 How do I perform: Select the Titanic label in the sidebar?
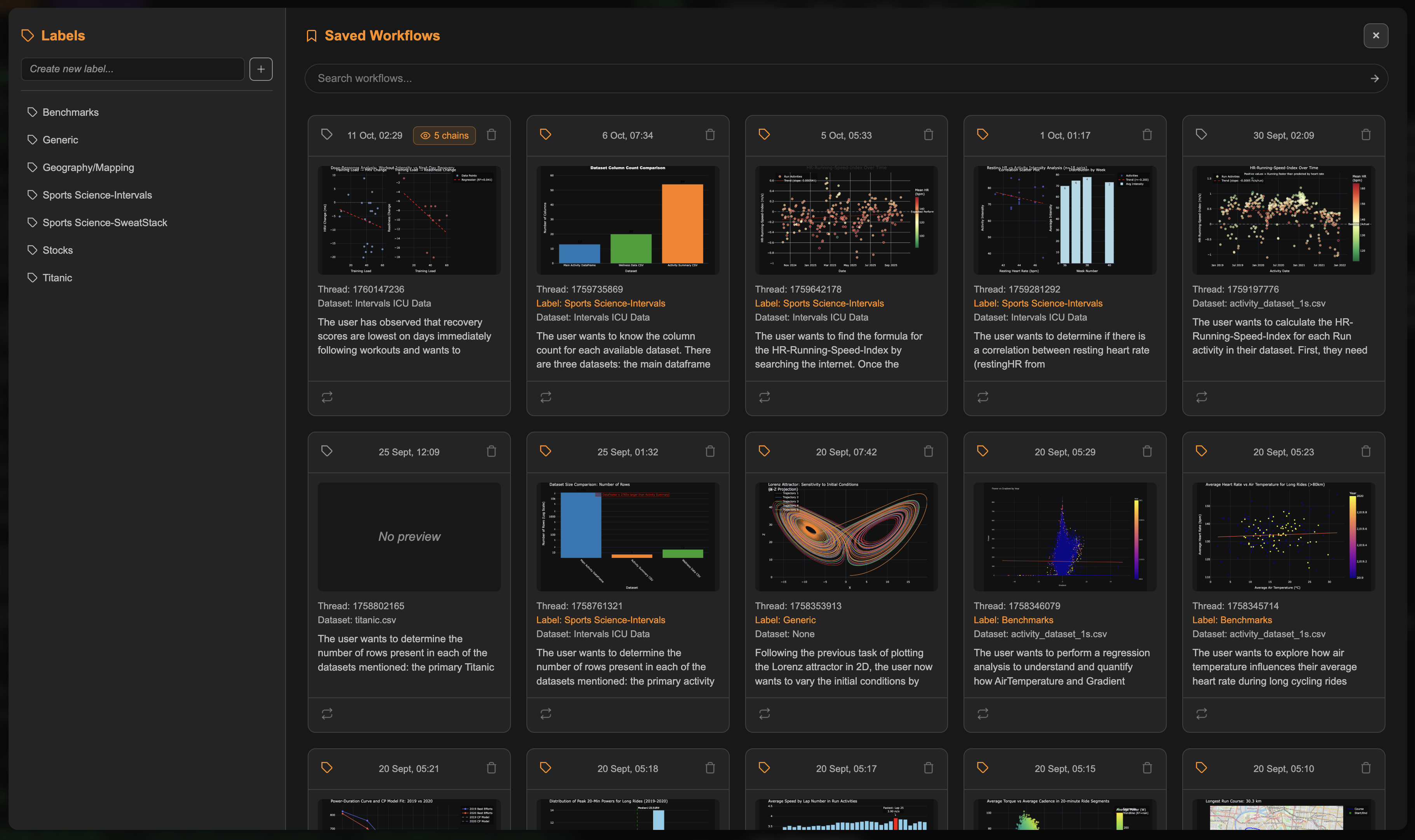[x=57, y=277]
